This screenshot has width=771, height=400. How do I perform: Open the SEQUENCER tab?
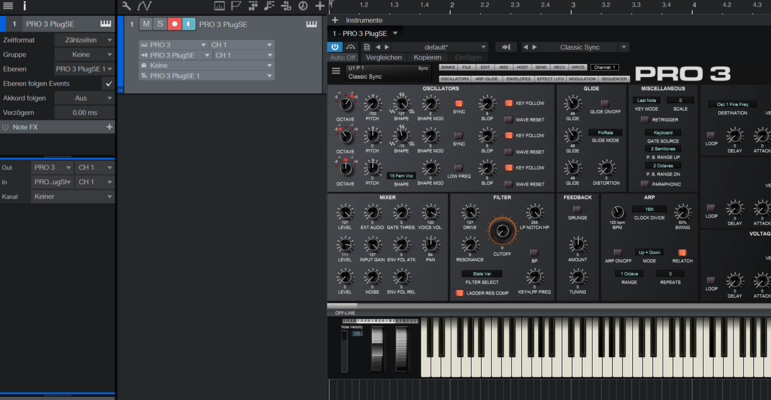click(614, 79)
